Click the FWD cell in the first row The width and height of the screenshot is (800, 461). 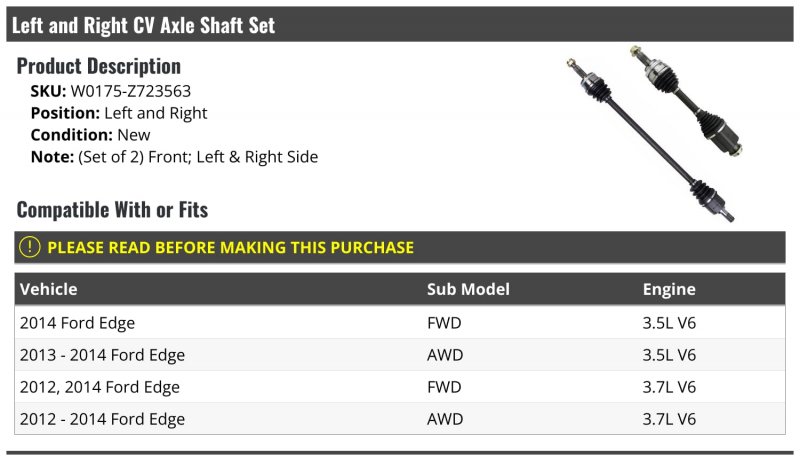click(x=444, y=323)
